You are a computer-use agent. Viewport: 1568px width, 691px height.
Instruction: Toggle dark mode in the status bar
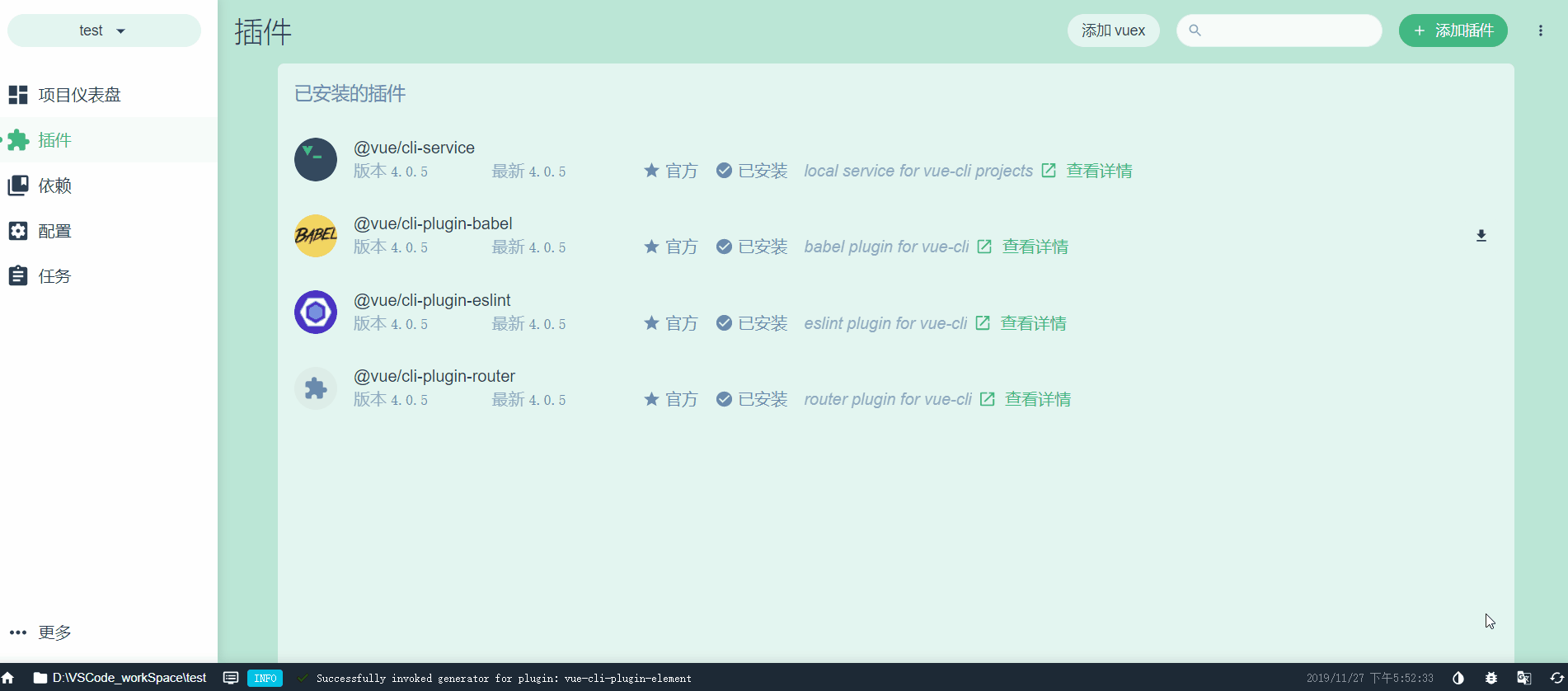[x=1458, y=678]
